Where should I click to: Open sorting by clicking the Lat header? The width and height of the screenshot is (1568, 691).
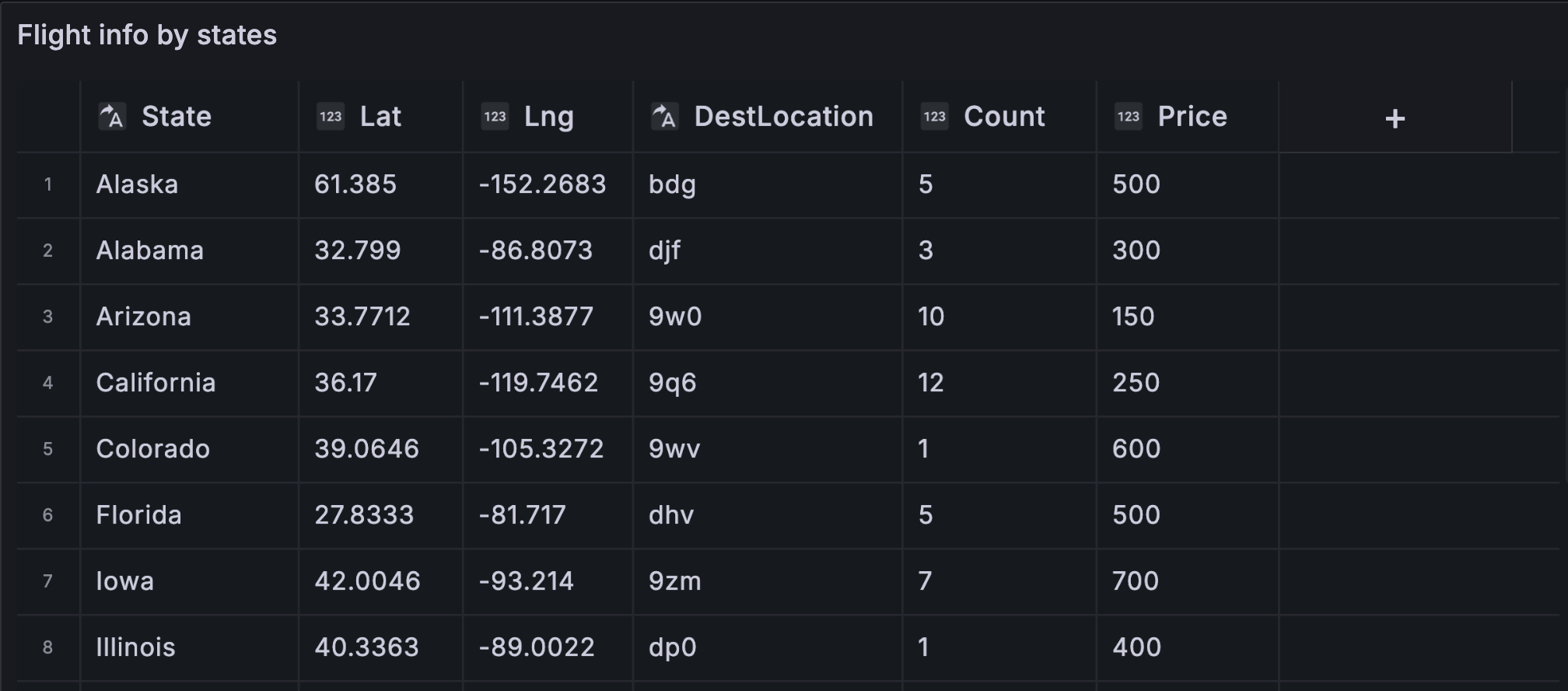(380, 116)
